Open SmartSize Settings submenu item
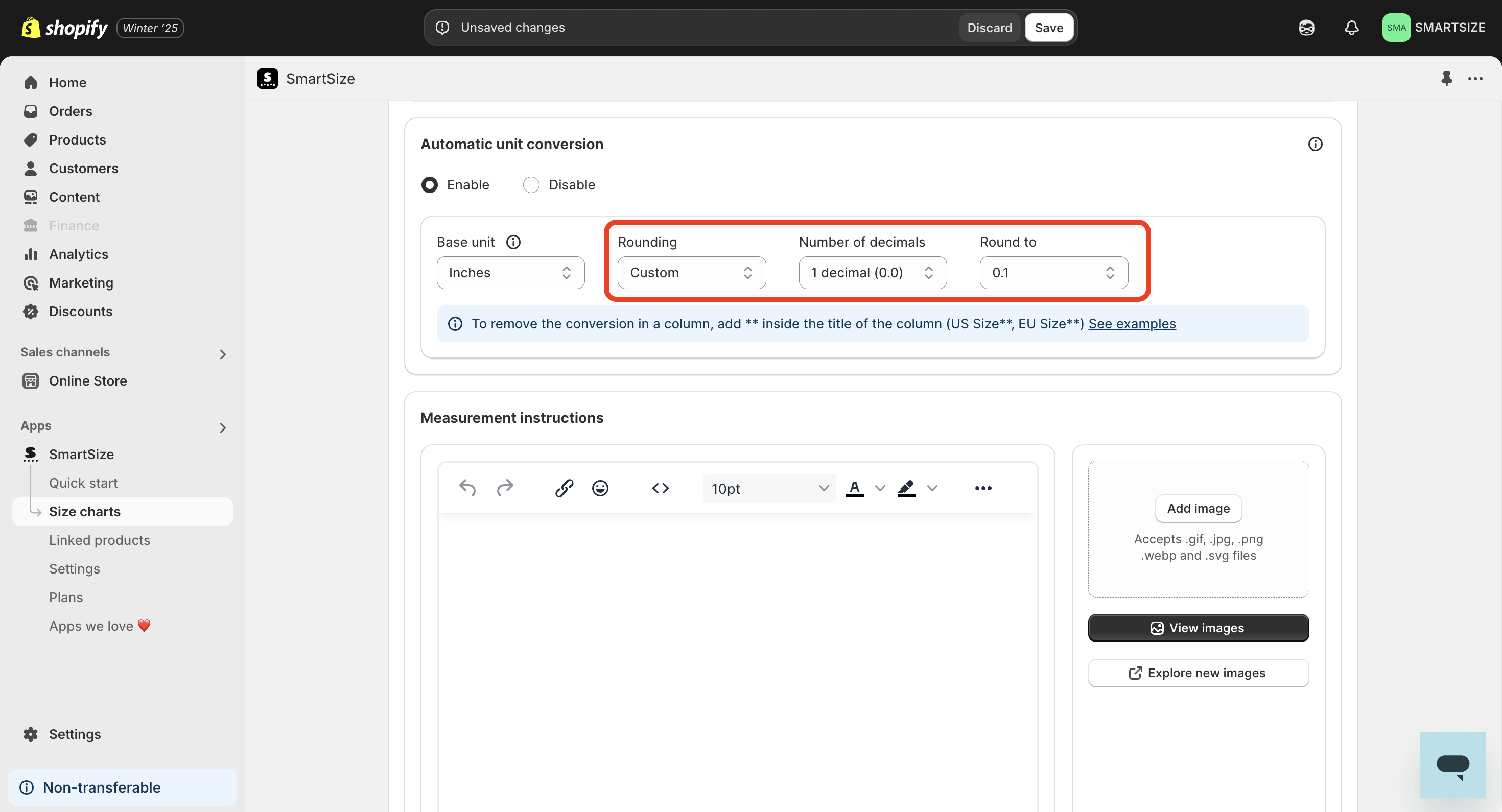 pyautogui.click(x=75, y=568)
